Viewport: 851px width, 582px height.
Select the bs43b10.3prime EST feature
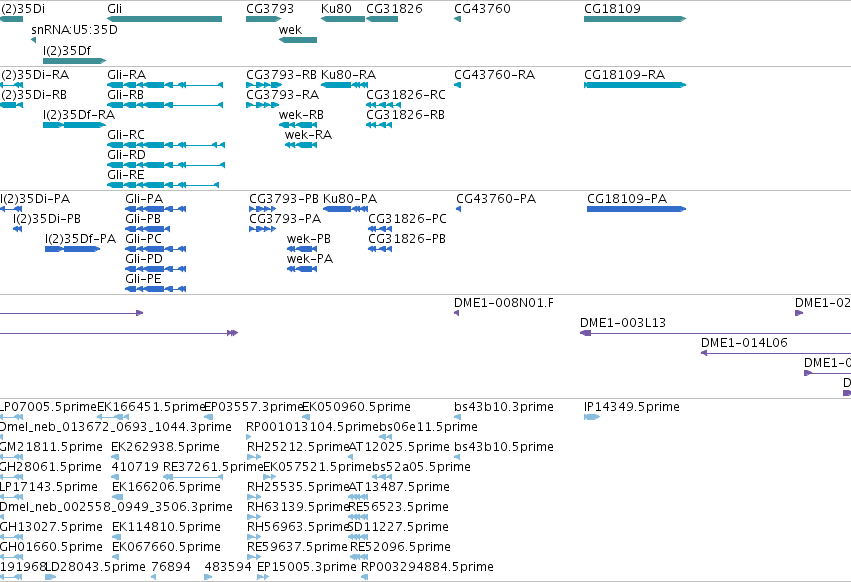click(x=457, y=417)
